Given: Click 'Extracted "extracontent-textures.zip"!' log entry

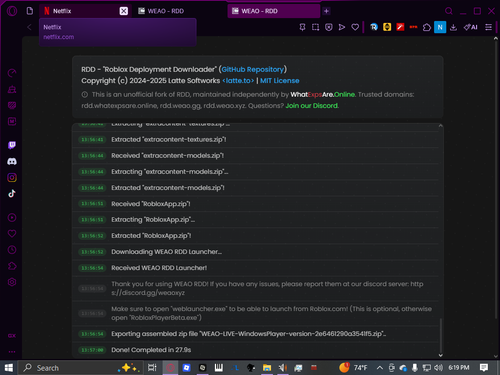Looking at the screenshot, I should point(256,140).
